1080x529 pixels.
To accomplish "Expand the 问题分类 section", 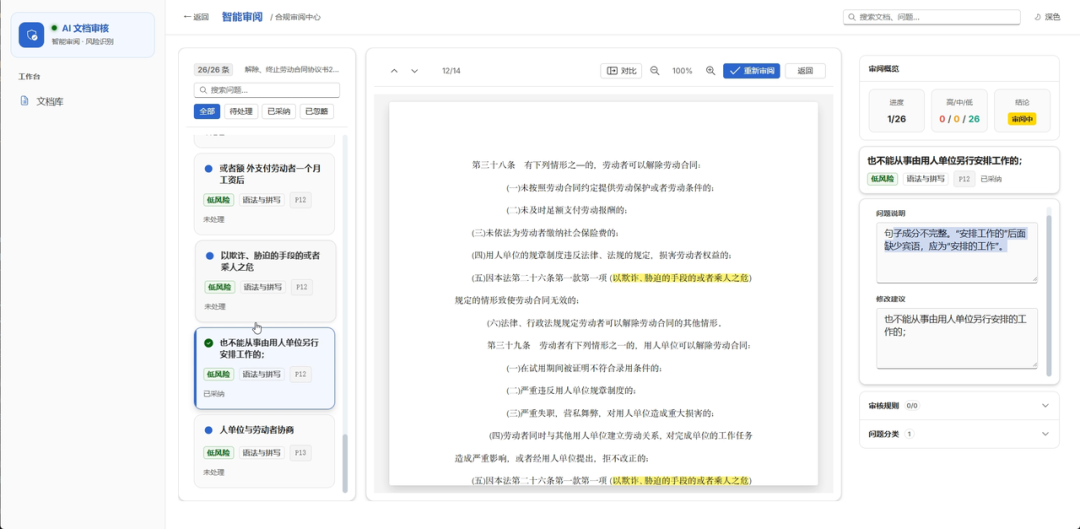I will point(959,434).
